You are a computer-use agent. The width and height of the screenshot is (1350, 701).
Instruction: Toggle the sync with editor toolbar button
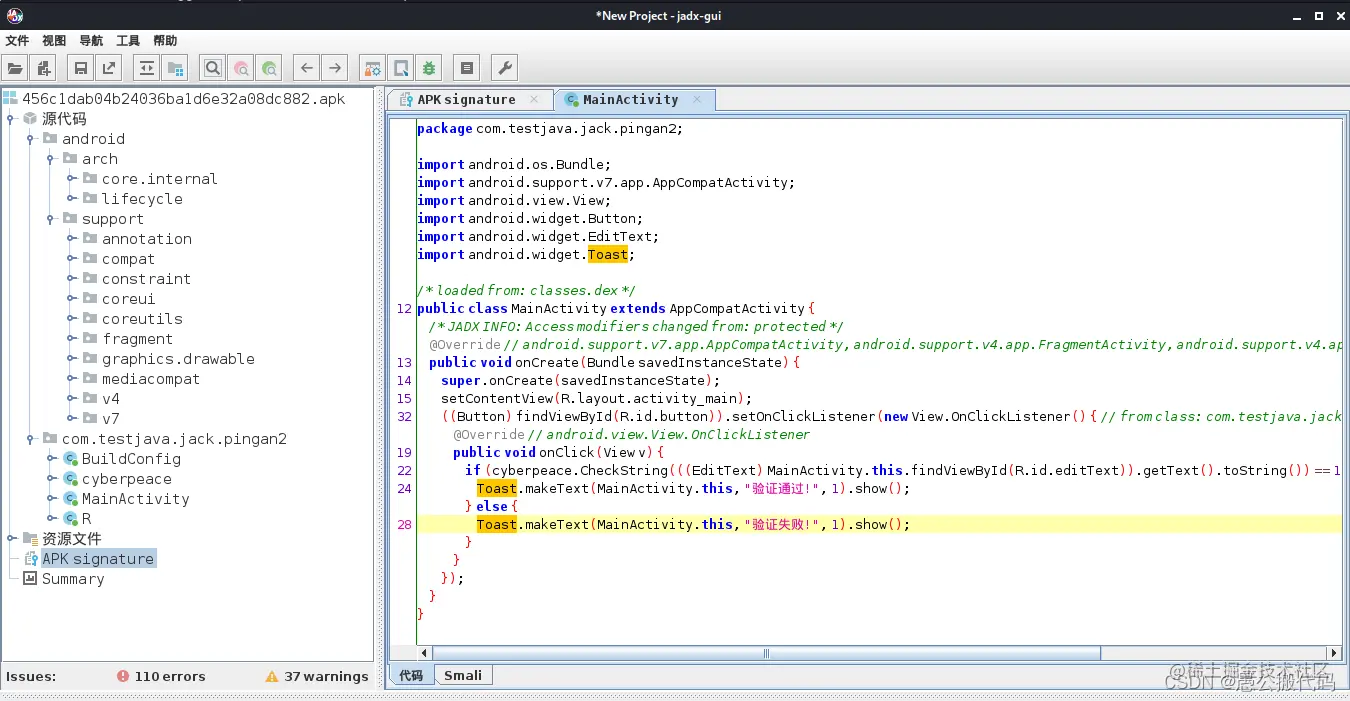(x=147, y=68)
